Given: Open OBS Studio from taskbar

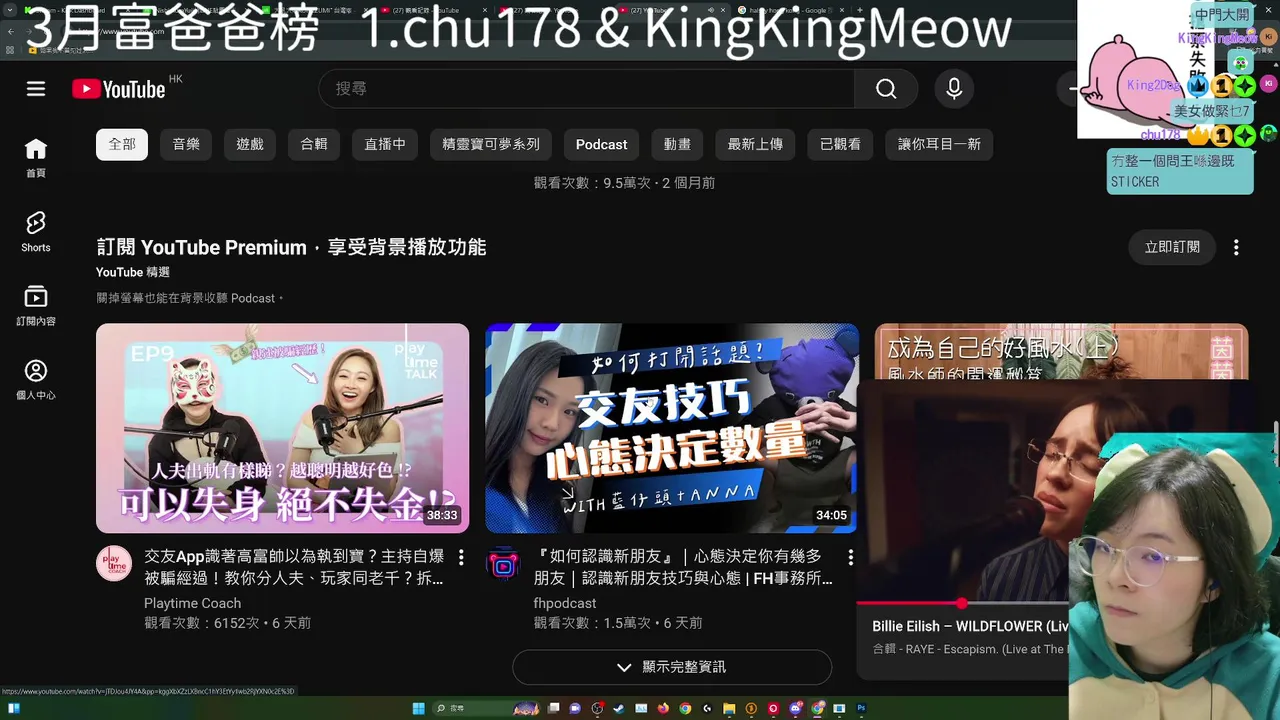Looking at the screenshot, I should [598, 709].
